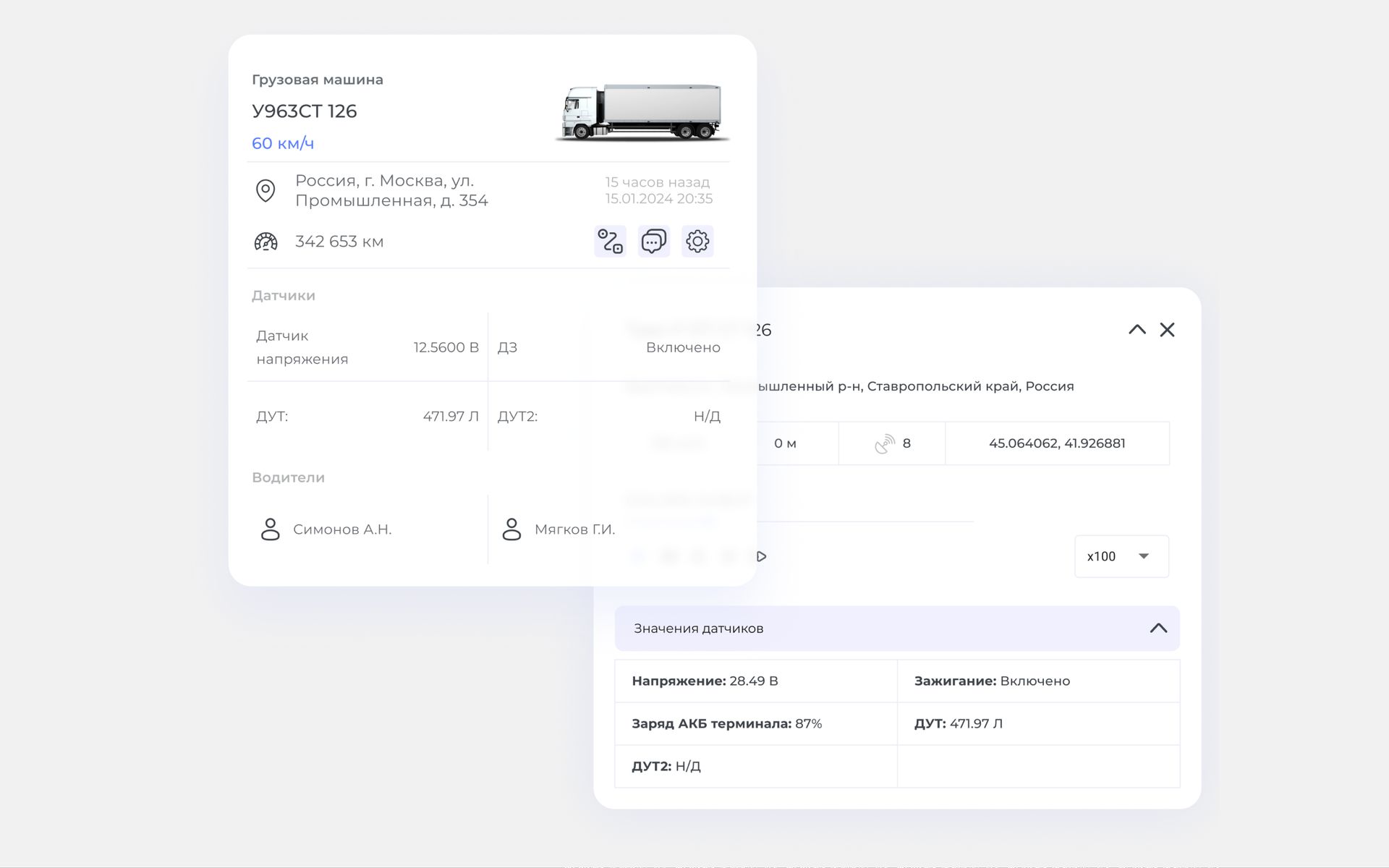Select the Датчик напряжения 12.5600 В cell
Screen dimensions: 1389x868
pyautogui.click(x=367, y=347)
